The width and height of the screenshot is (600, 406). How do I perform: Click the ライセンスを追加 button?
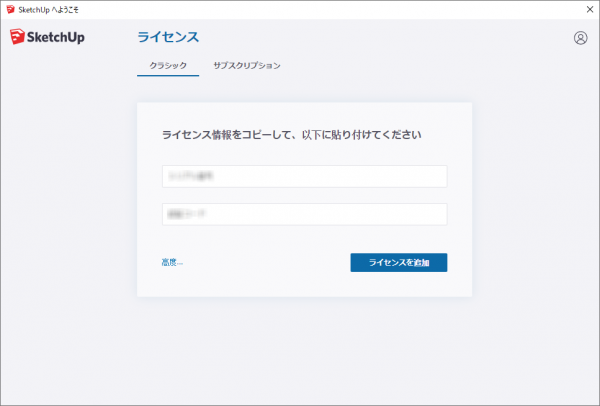click(399, 263)
